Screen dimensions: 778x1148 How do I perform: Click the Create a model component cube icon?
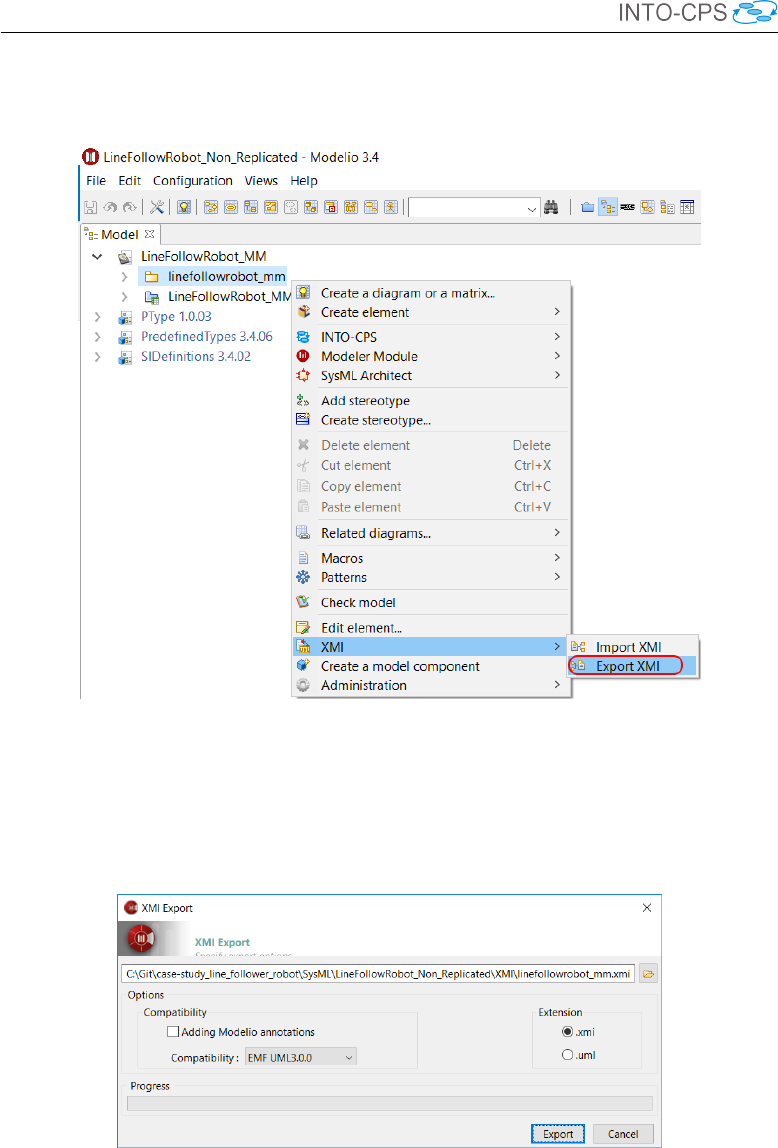(x=303, y=666)
